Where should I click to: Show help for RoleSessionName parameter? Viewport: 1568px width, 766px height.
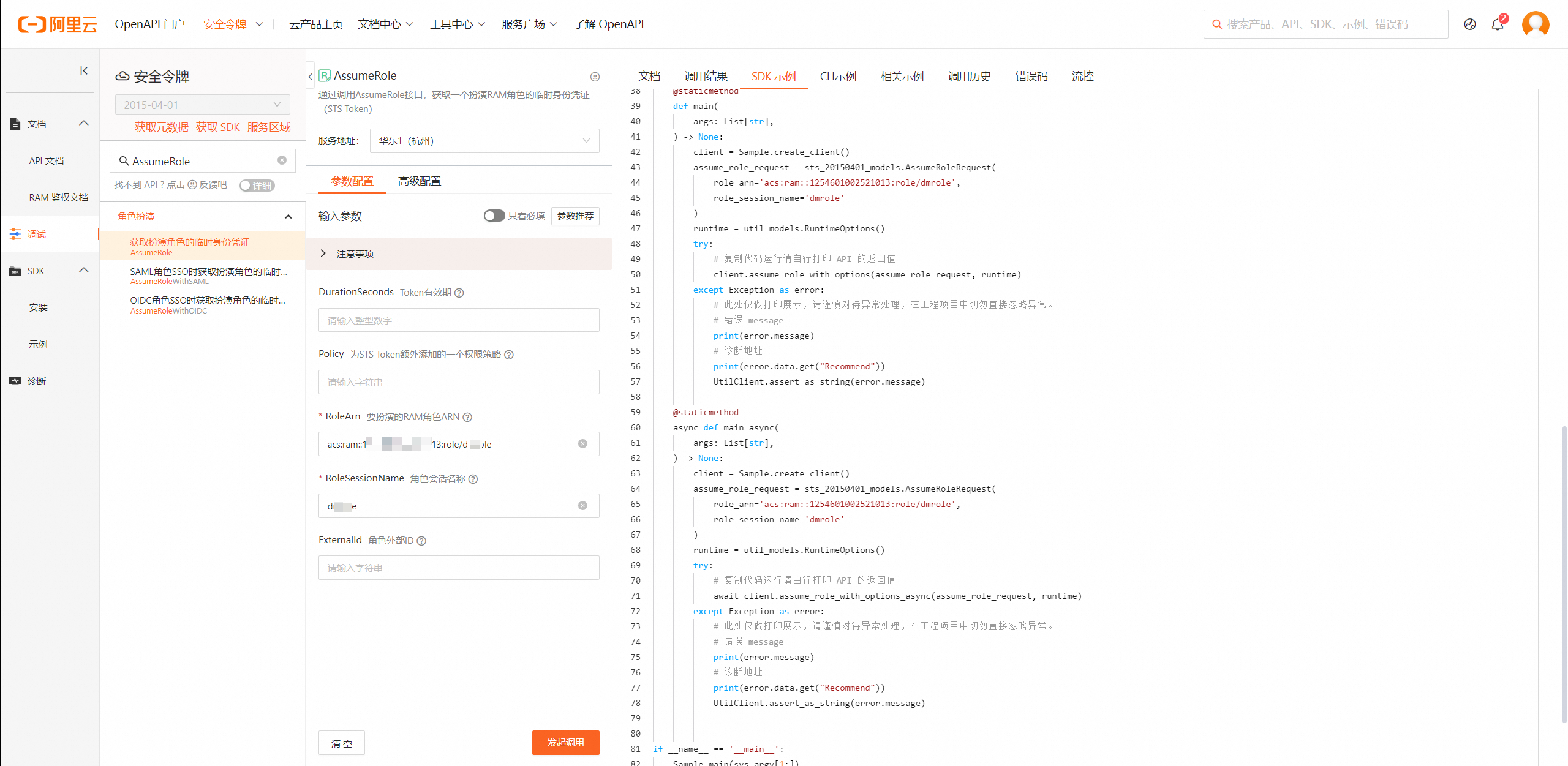click(x=473, y=479)
